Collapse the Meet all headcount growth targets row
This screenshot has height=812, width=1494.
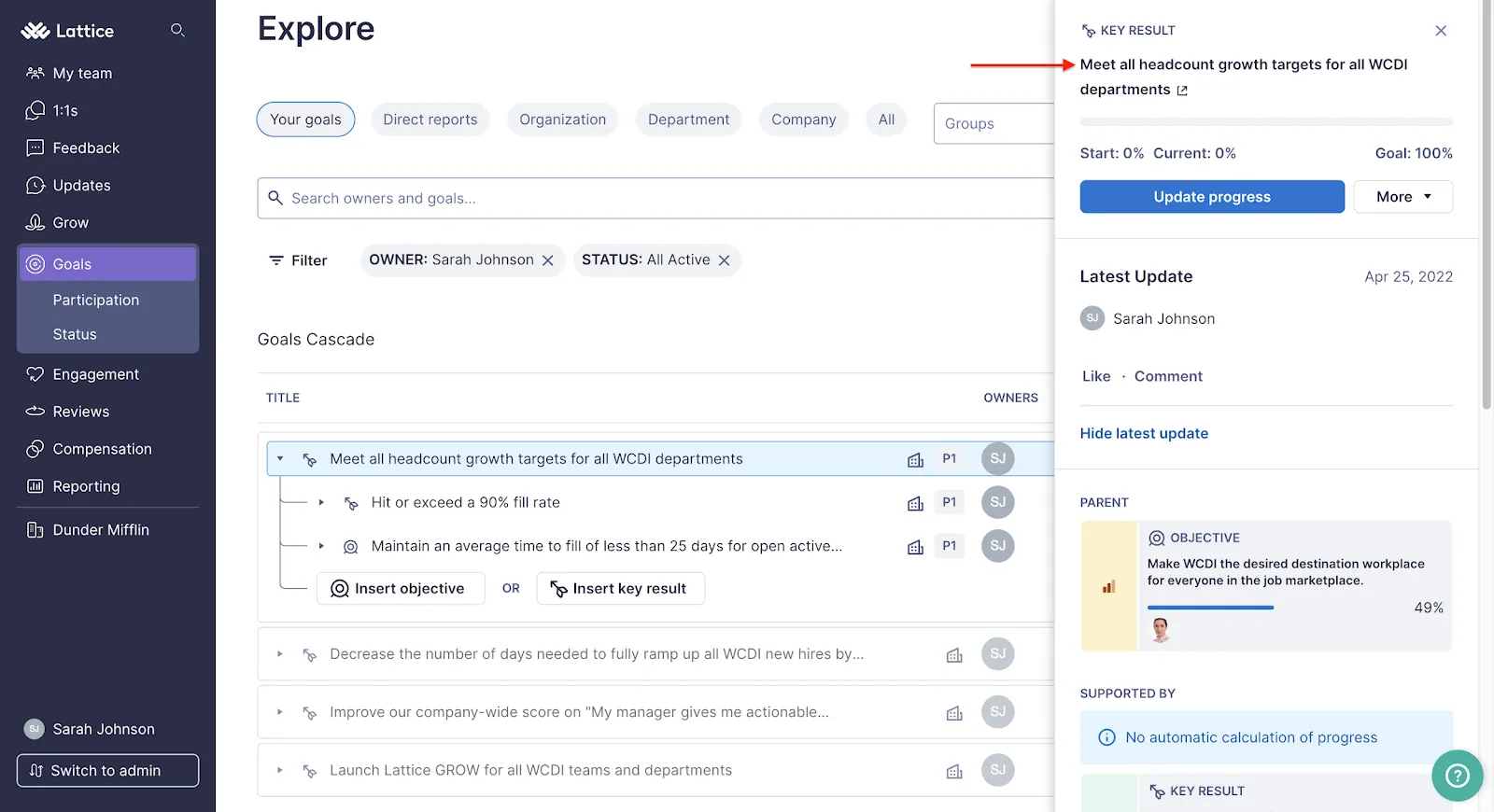(x=280, y=459)
